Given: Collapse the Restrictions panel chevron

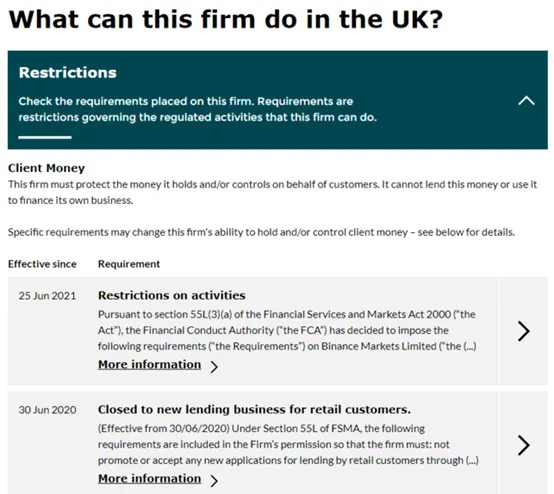Looking at the screenshot, I should 526,101.
